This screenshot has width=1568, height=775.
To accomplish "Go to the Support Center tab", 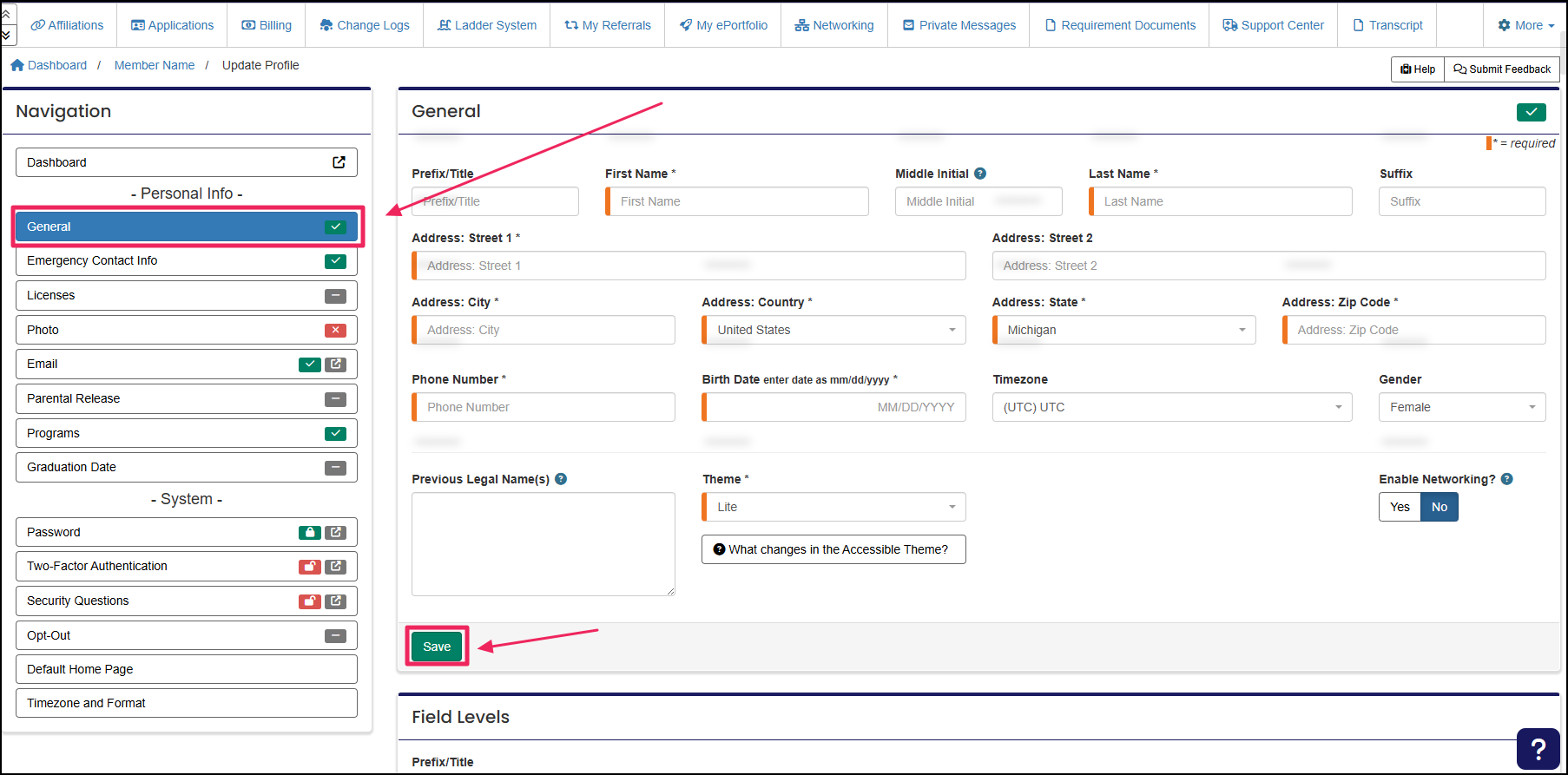I will [1274, 25].
